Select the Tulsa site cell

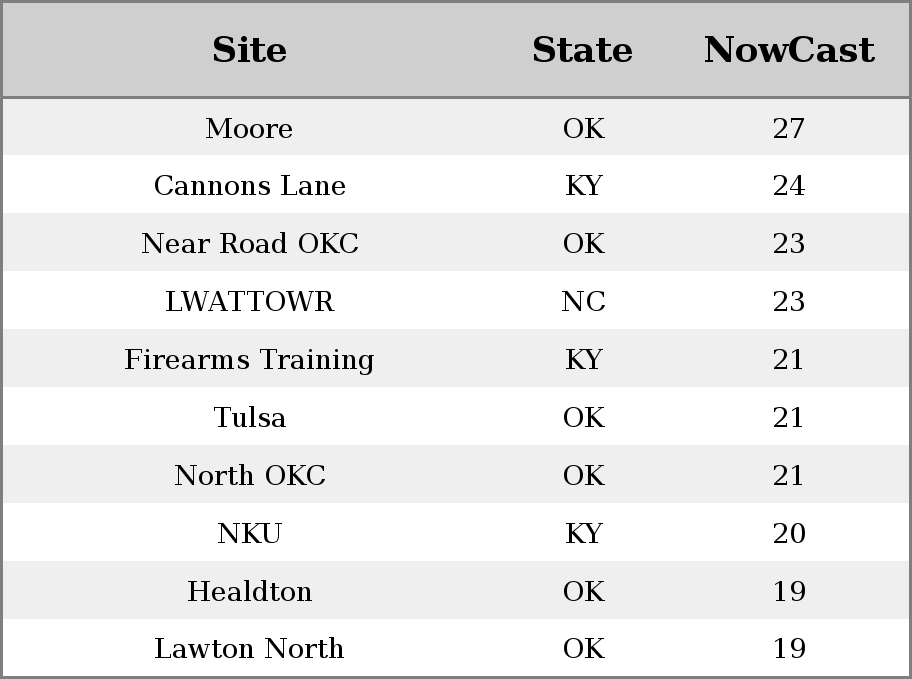[250, 417]
